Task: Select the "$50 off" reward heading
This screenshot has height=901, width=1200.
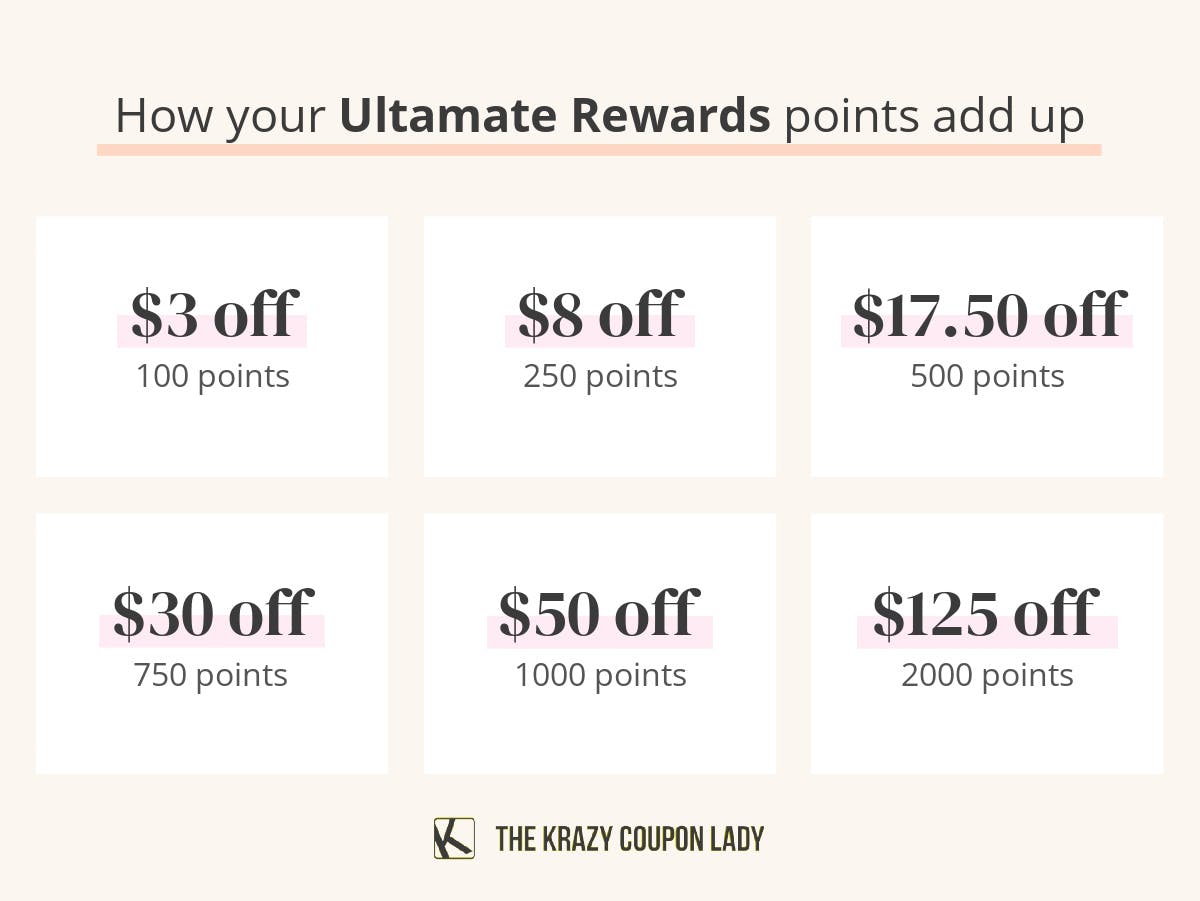Action: pyautogui.click(x=599, y=613)
